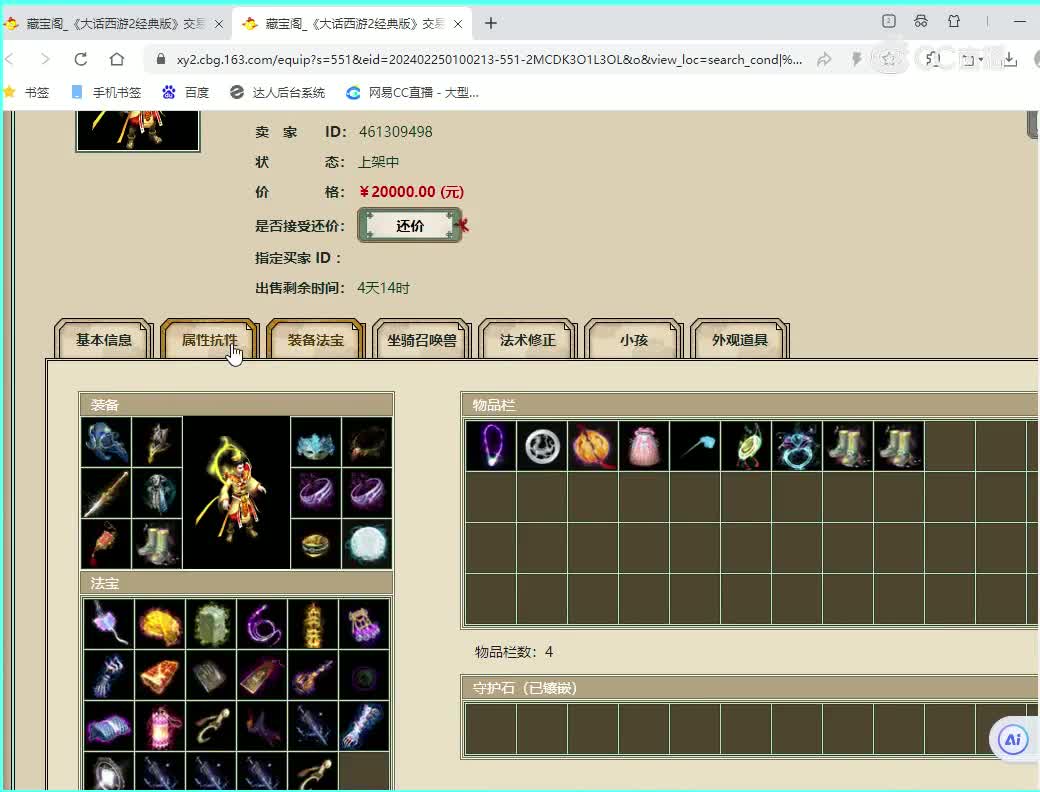
Task: Select the light blue feathered mask equipment
Action: click(x=316, y=442)
